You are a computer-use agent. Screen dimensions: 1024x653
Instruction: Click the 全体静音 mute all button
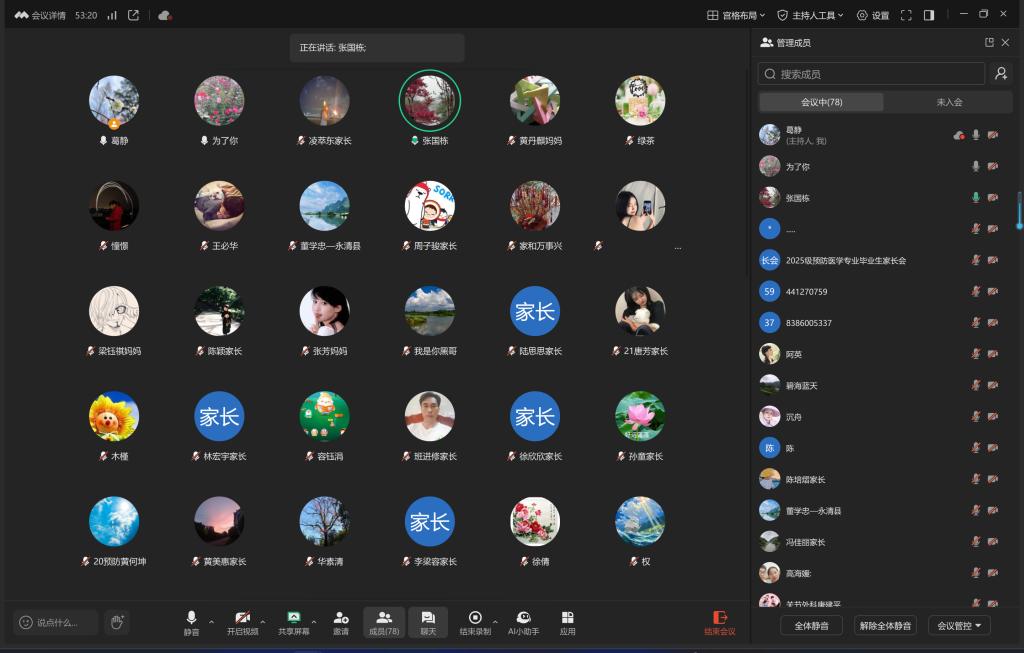(811, 625)
